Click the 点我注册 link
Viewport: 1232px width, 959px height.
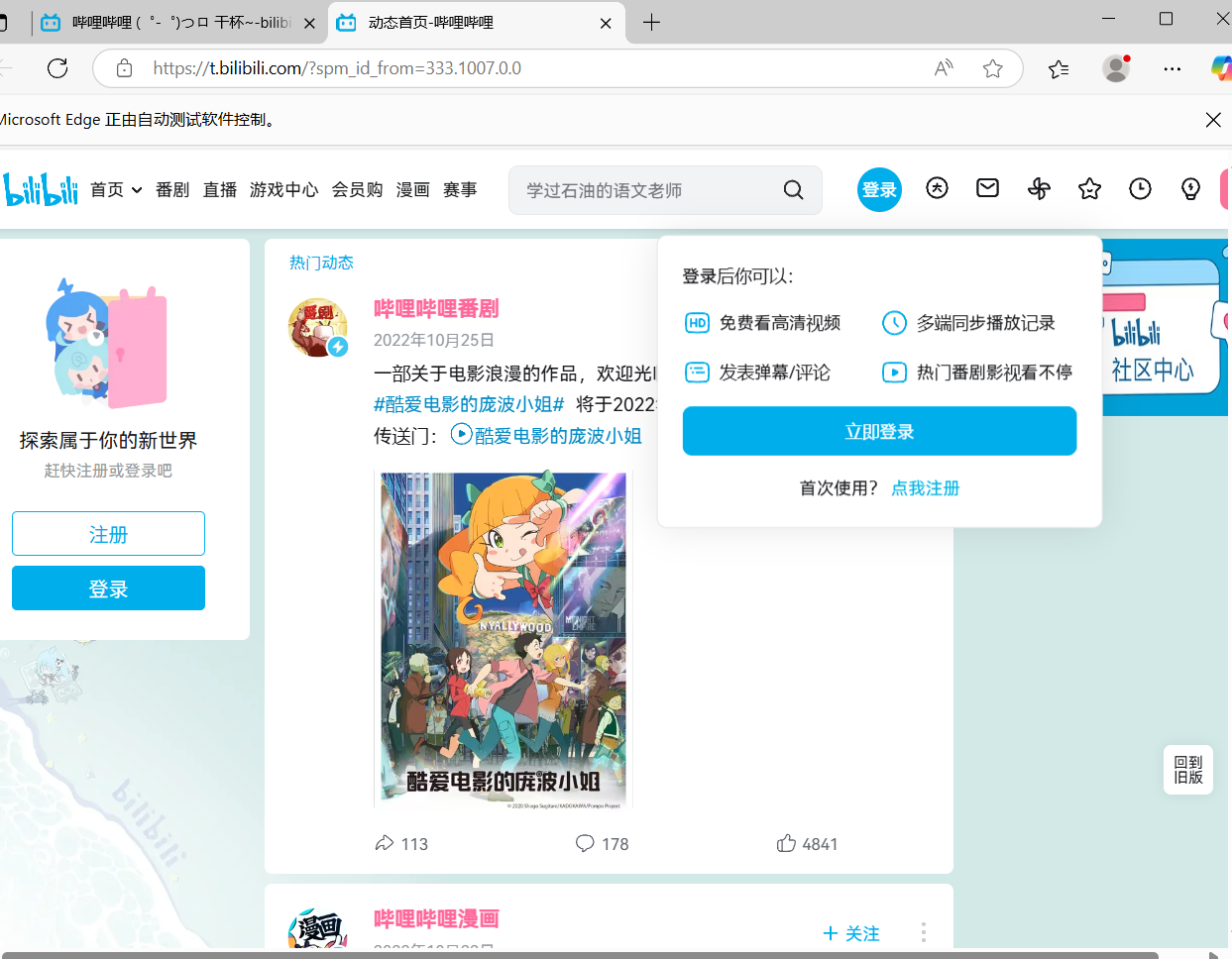tap(925, 488)
